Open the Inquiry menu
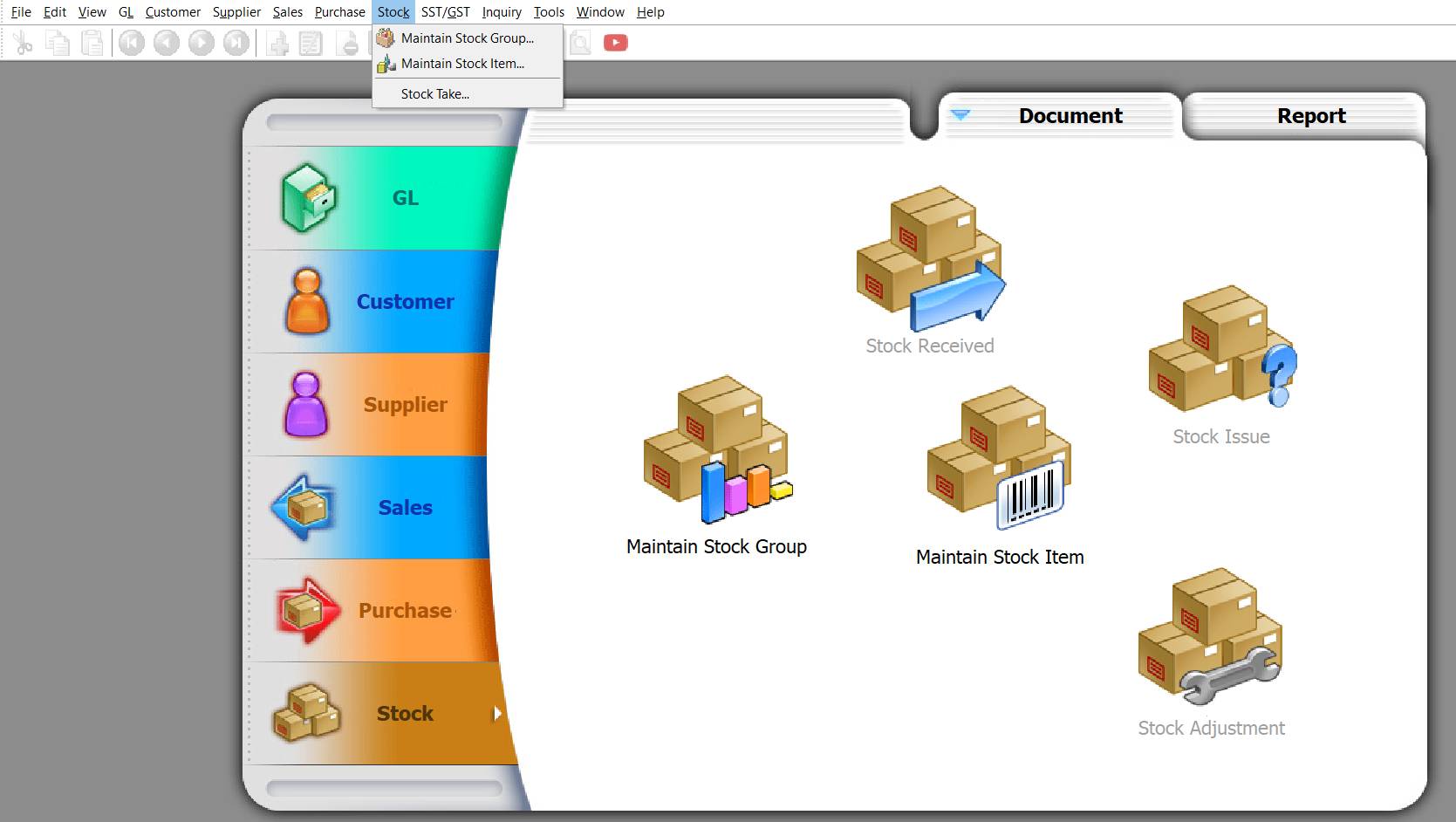Screen dimensions: 1456x822 tap(501, 12)
